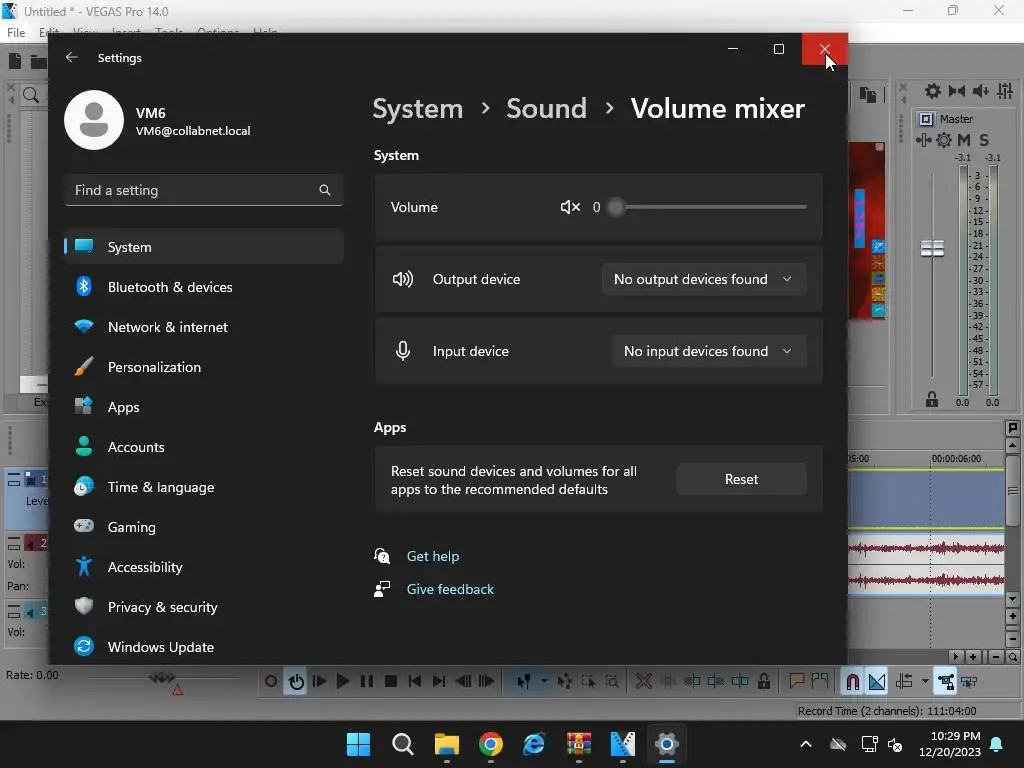Viewport: 1024px width, 768px height.
Task: Open Network & internet settings
Action: tap(204, 327)
